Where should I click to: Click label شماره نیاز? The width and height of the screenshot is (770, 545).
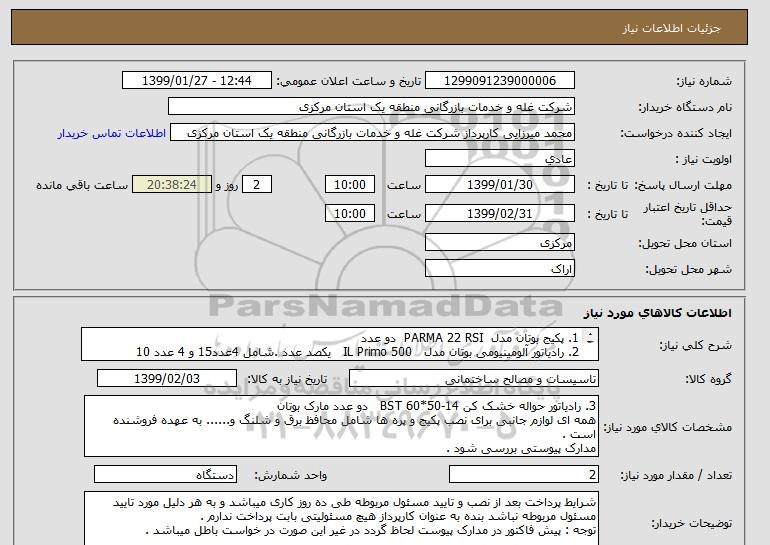704,81
